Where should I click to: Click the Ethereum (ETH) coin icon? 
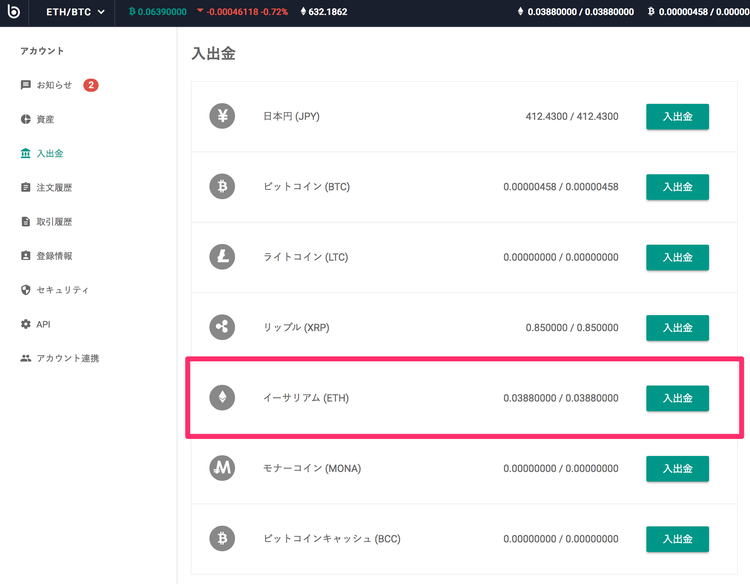pos(222,397)
